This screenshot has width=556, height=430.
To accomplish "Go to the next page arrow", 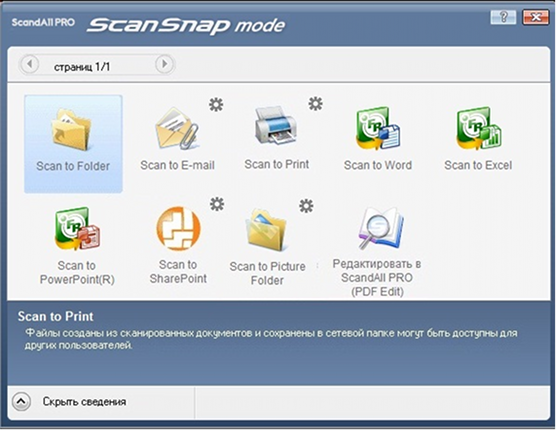I will pyautogui.click(x=164, y=65).
